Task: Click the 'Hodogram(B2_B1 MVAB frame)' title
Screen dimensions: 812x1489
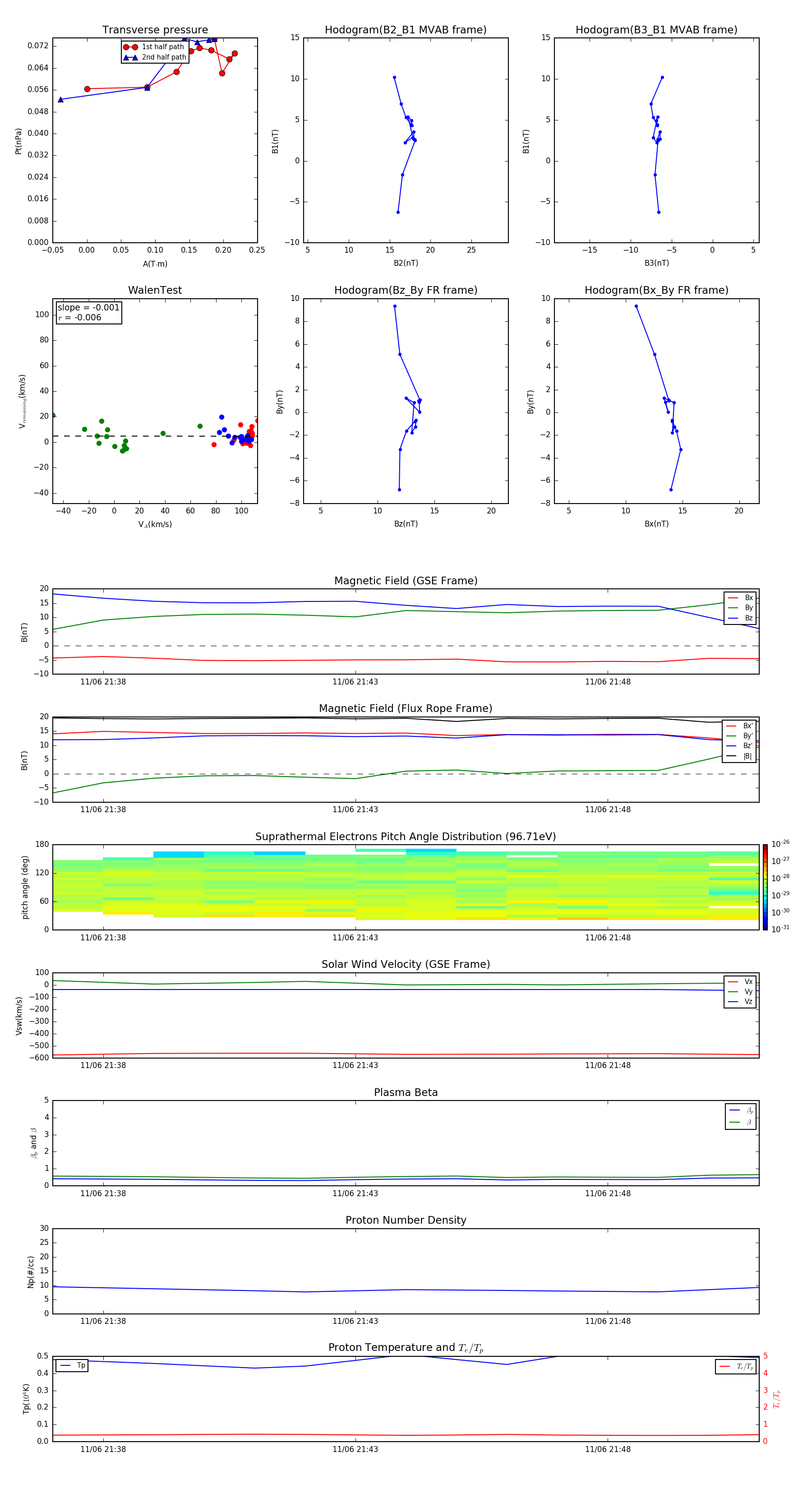Action: [x=406, y=30]
